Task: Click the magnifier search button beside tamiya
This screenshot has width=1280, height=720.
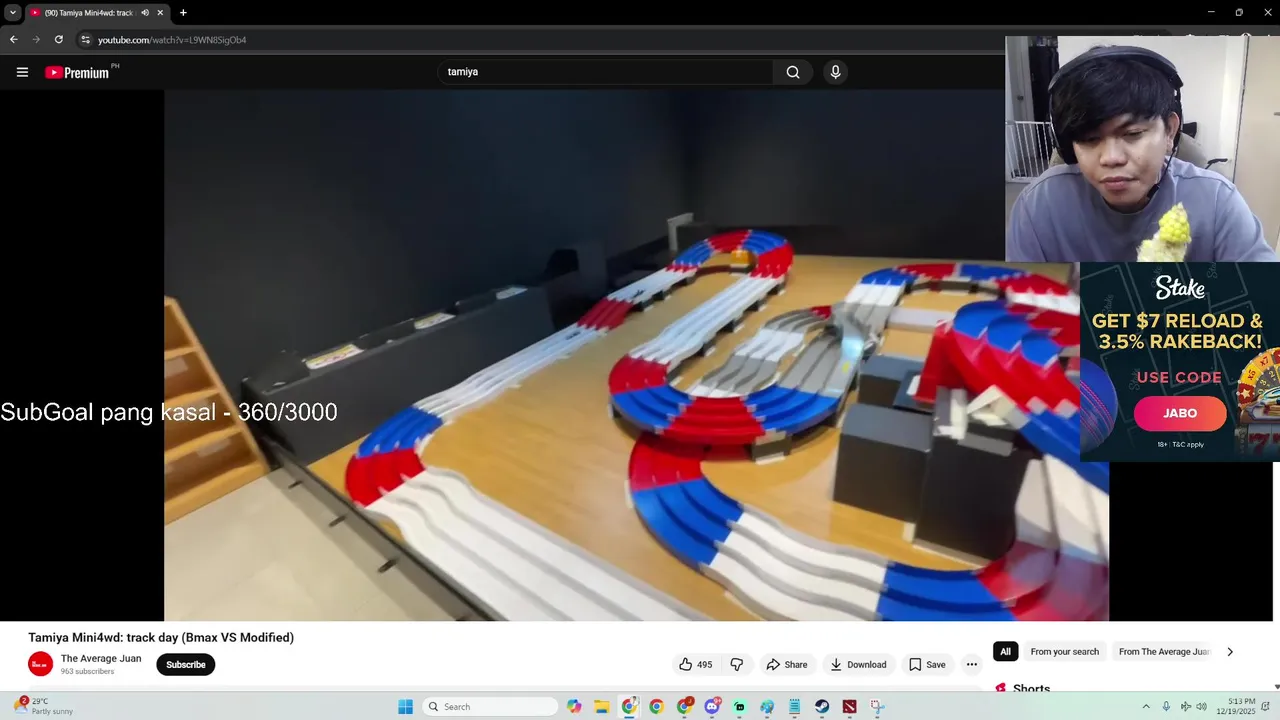Action: tap(793, 72)
